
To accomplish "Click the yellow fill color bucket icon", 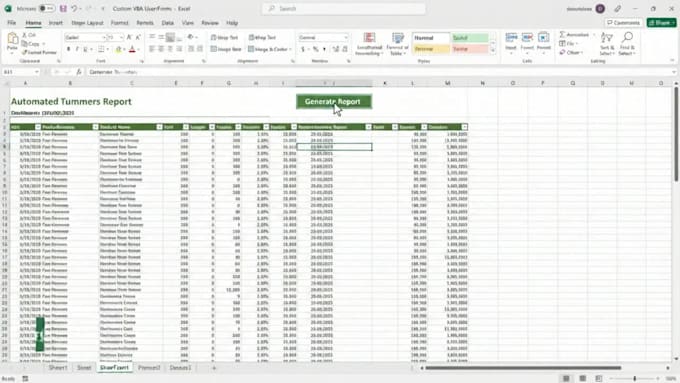I will point(118,49).
